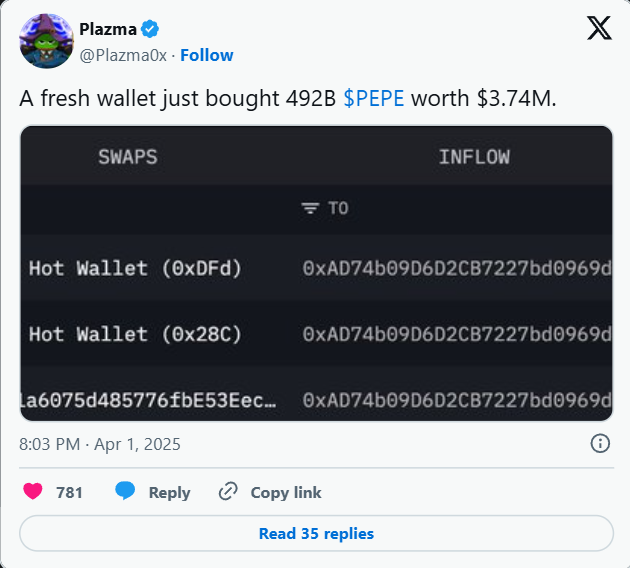Click the blue verified badge

coord(150,28)
